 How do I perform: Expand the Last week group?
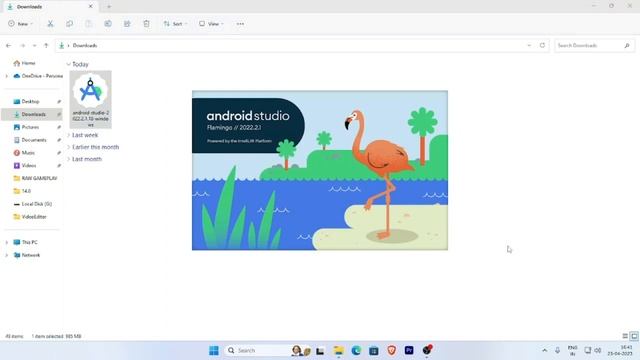(69, 135)
